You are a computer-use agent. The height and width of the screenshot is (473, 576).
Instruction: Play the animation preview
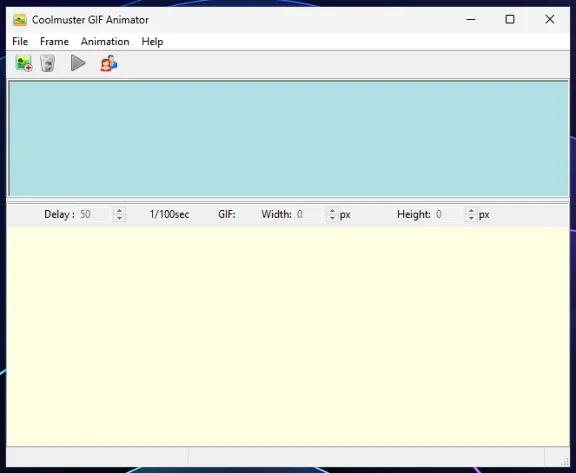pos(78,63)
